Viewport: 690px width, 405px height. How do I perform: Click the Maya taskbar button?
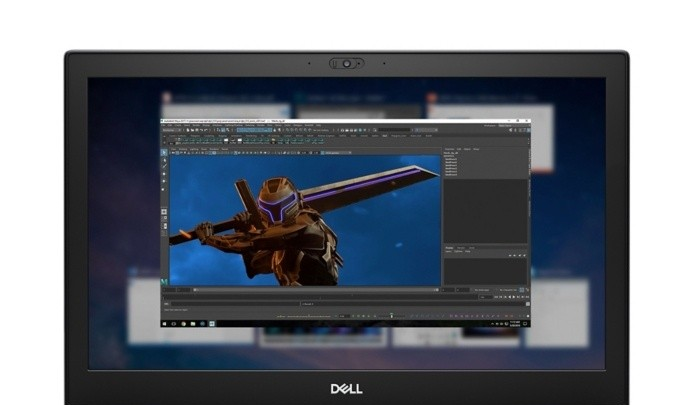click(212, 324)
